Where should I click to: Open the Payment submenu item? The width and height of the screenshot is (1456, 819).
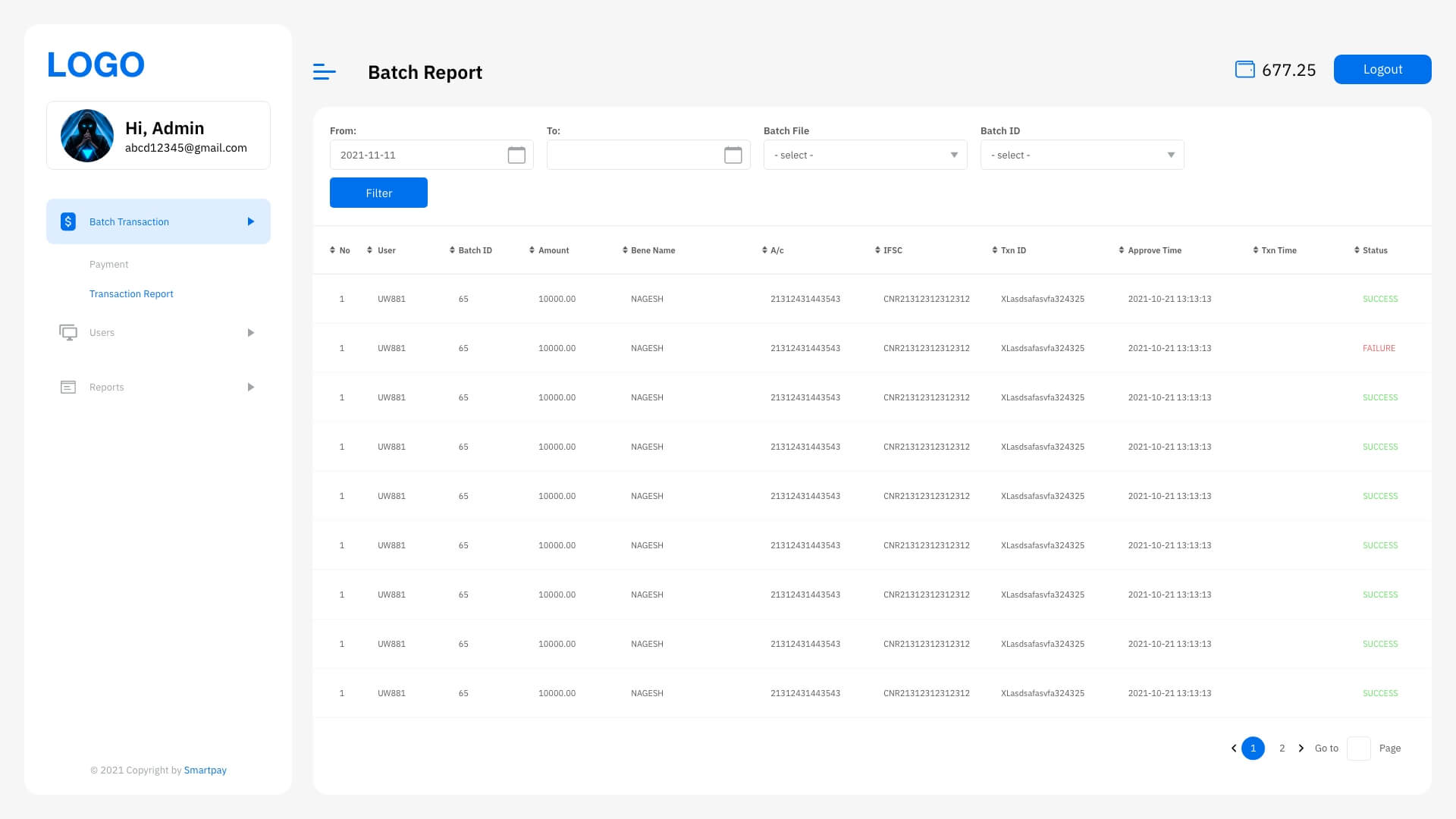pos(109,265)
